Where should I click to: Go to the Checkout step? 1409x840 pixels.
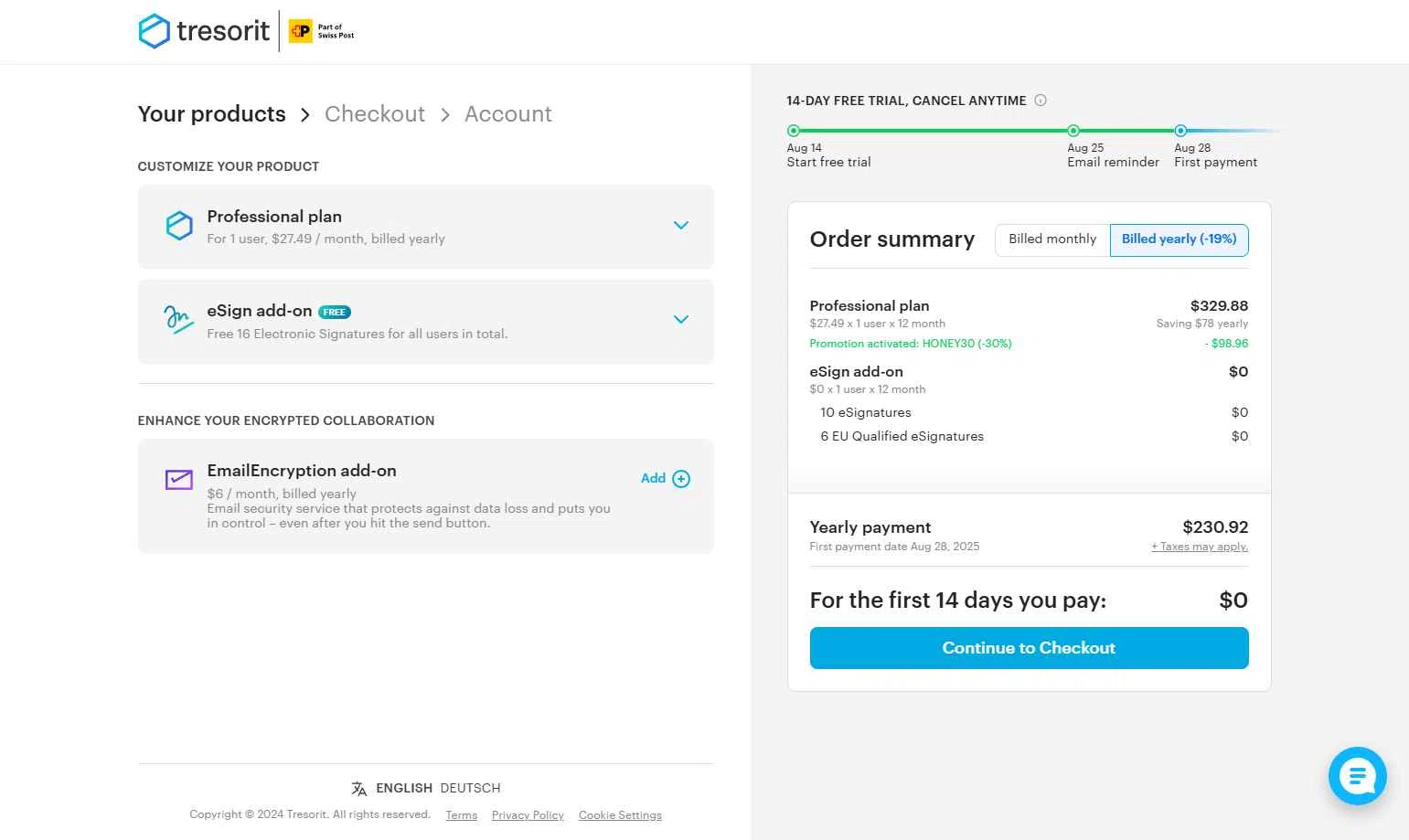[x=375, y=114]
